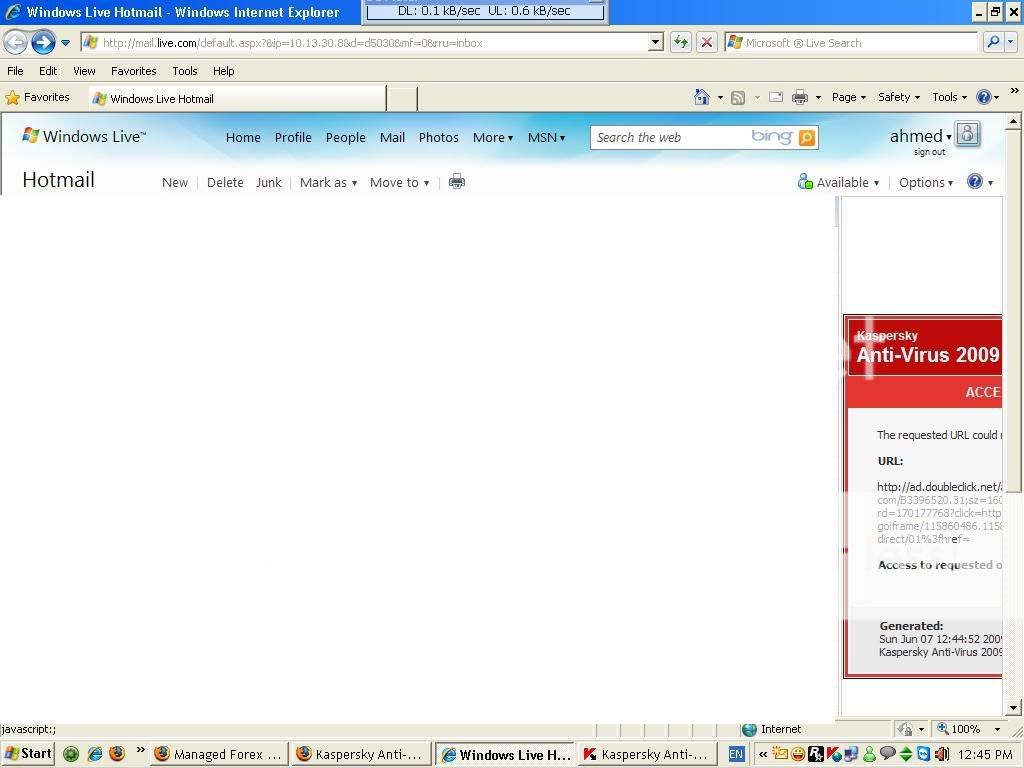Viewport: 1024px width, 768px height.
Task: Open the command bar Tools dropdown
Action: (950, 97)
